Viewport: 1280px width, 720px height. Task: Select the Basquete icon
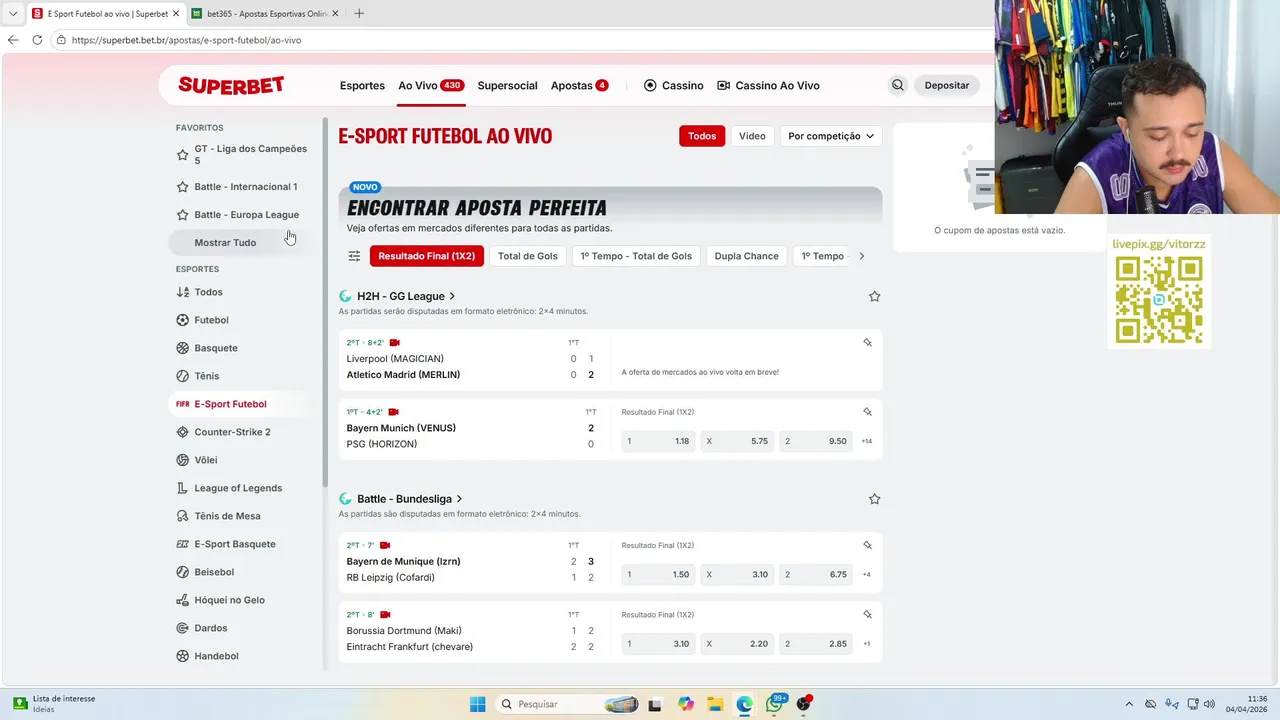point(182,348)
